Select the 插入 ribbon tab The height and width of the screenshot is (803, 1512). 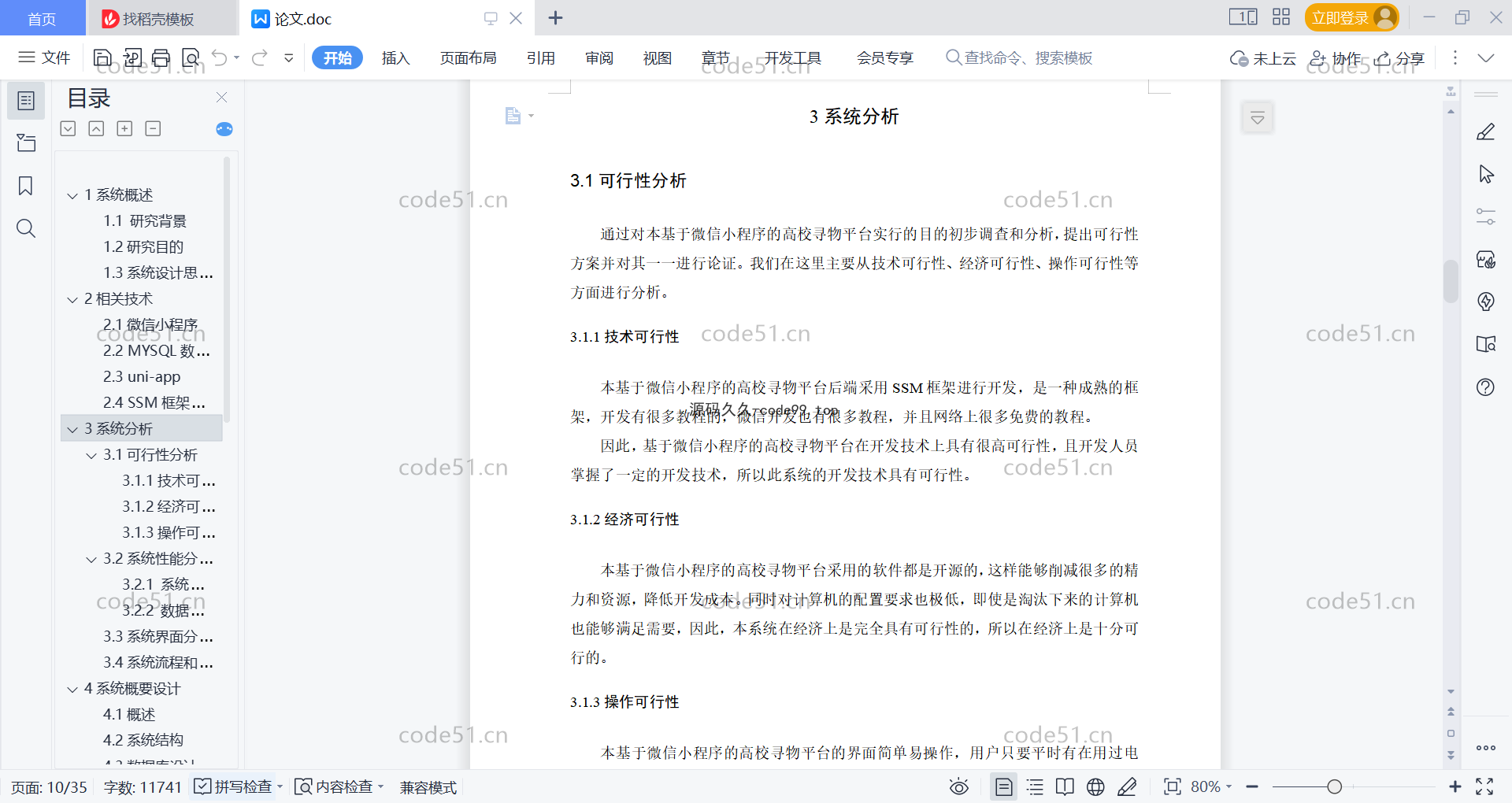(395, 57)
